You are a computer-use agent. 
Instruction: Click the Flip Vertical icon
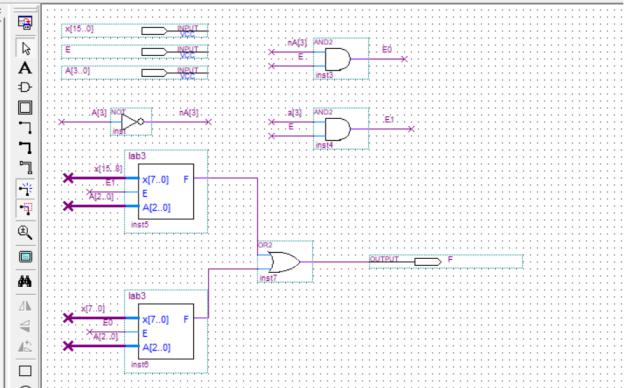(25, 326)
